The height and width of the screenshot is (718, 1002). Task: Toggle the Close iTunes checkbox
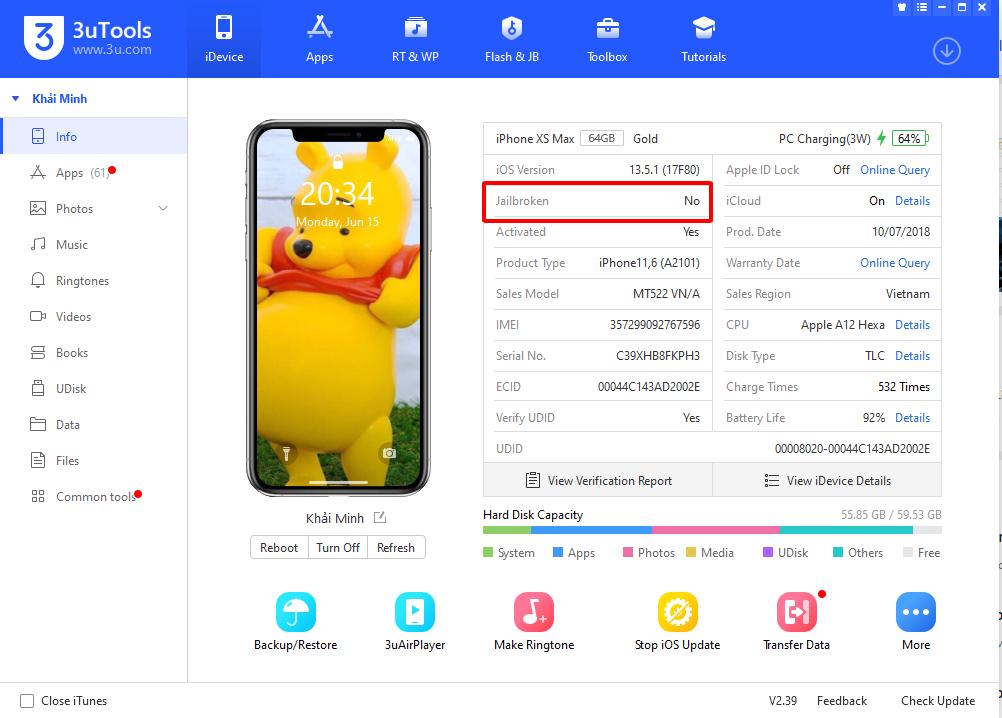(x=29, y=701)
